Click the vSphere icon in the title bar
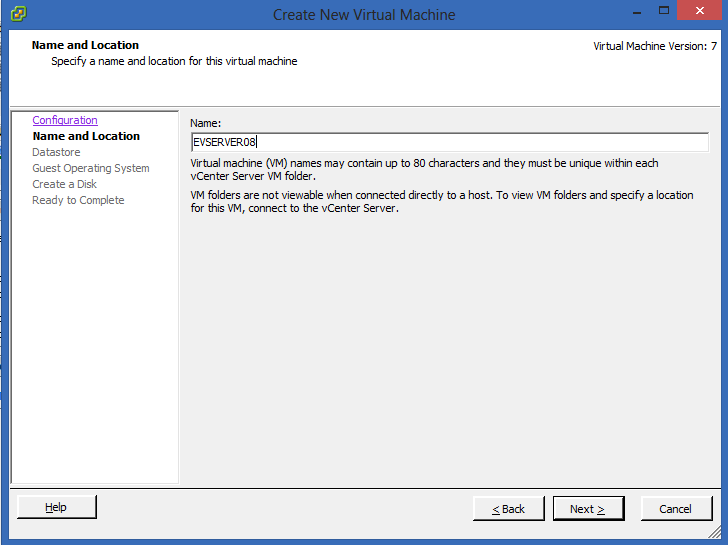 point(19,14)
